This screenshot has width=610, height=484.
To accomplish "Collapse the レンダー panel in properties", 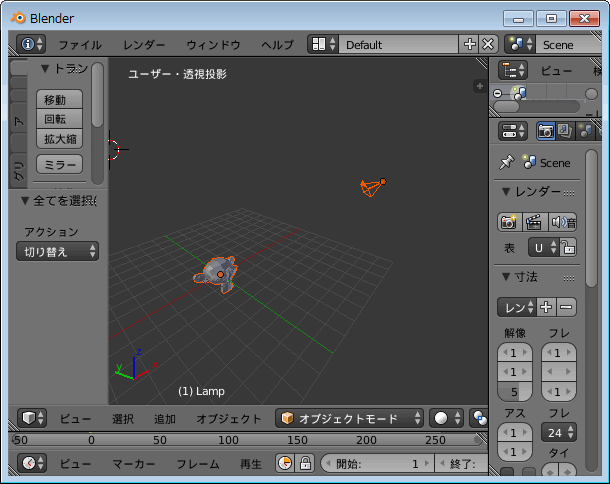I will pyautogui.click(x=506, y=191).
